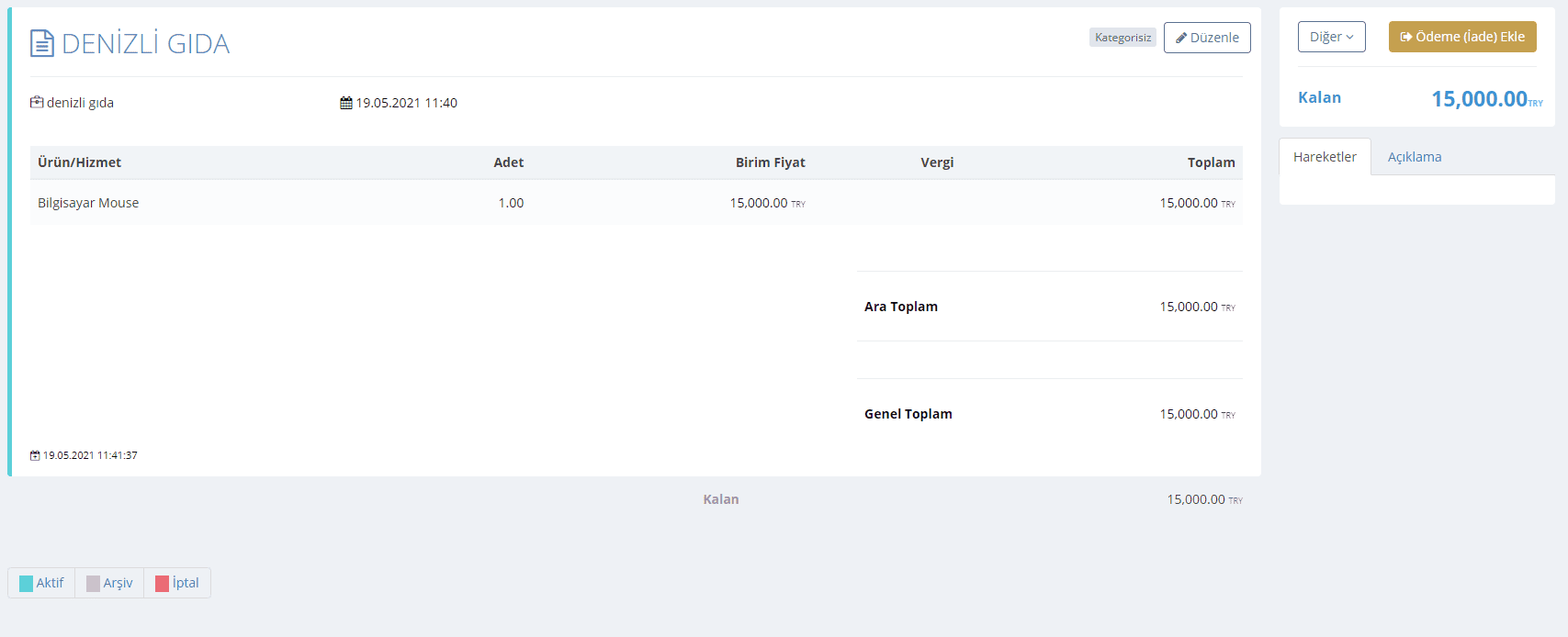Click the 19.05.2021 11:40 date text
1568x637 pixels.
tap(407, 103)
